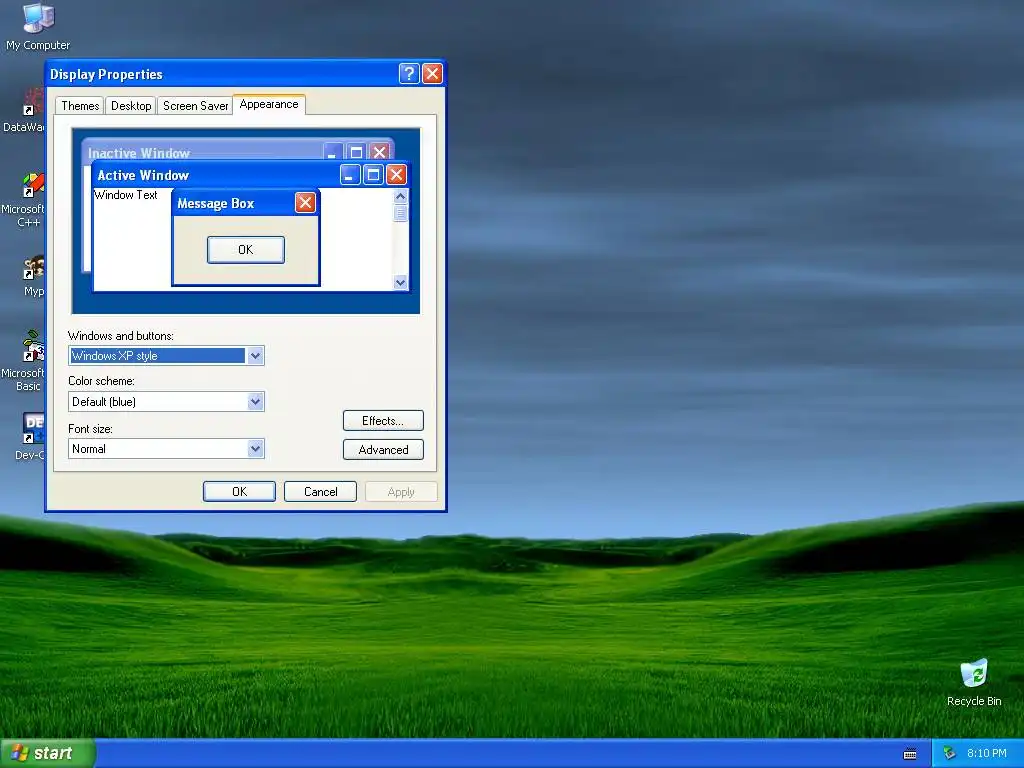Open the Microsoft C++ desktop shortcut

(x=26, y=200)
